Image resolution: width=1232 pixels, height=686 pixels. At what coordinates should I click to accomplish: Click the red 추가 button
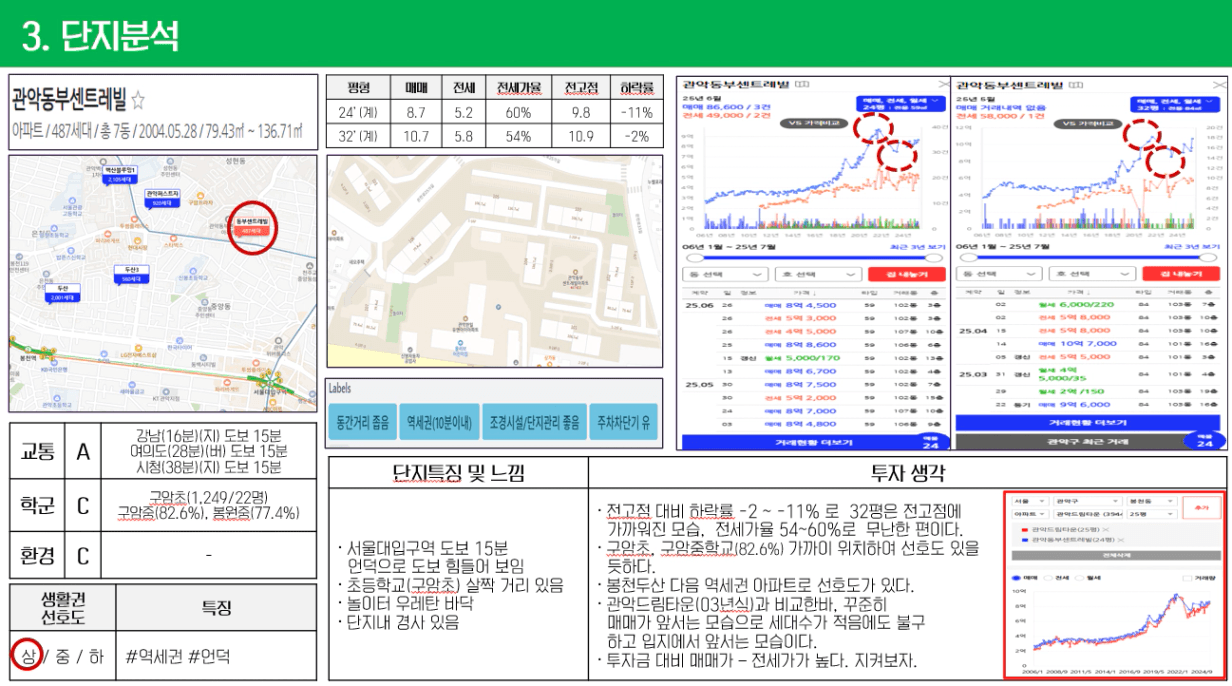(1202, 507)
